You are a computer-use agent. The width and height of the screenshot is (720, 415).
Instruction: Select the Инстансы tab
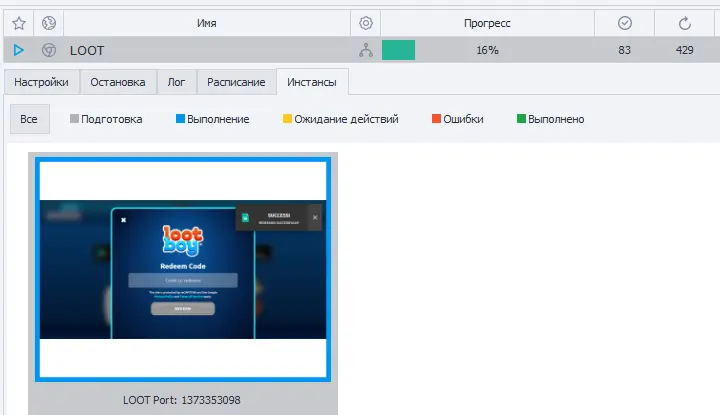point(312,82)
